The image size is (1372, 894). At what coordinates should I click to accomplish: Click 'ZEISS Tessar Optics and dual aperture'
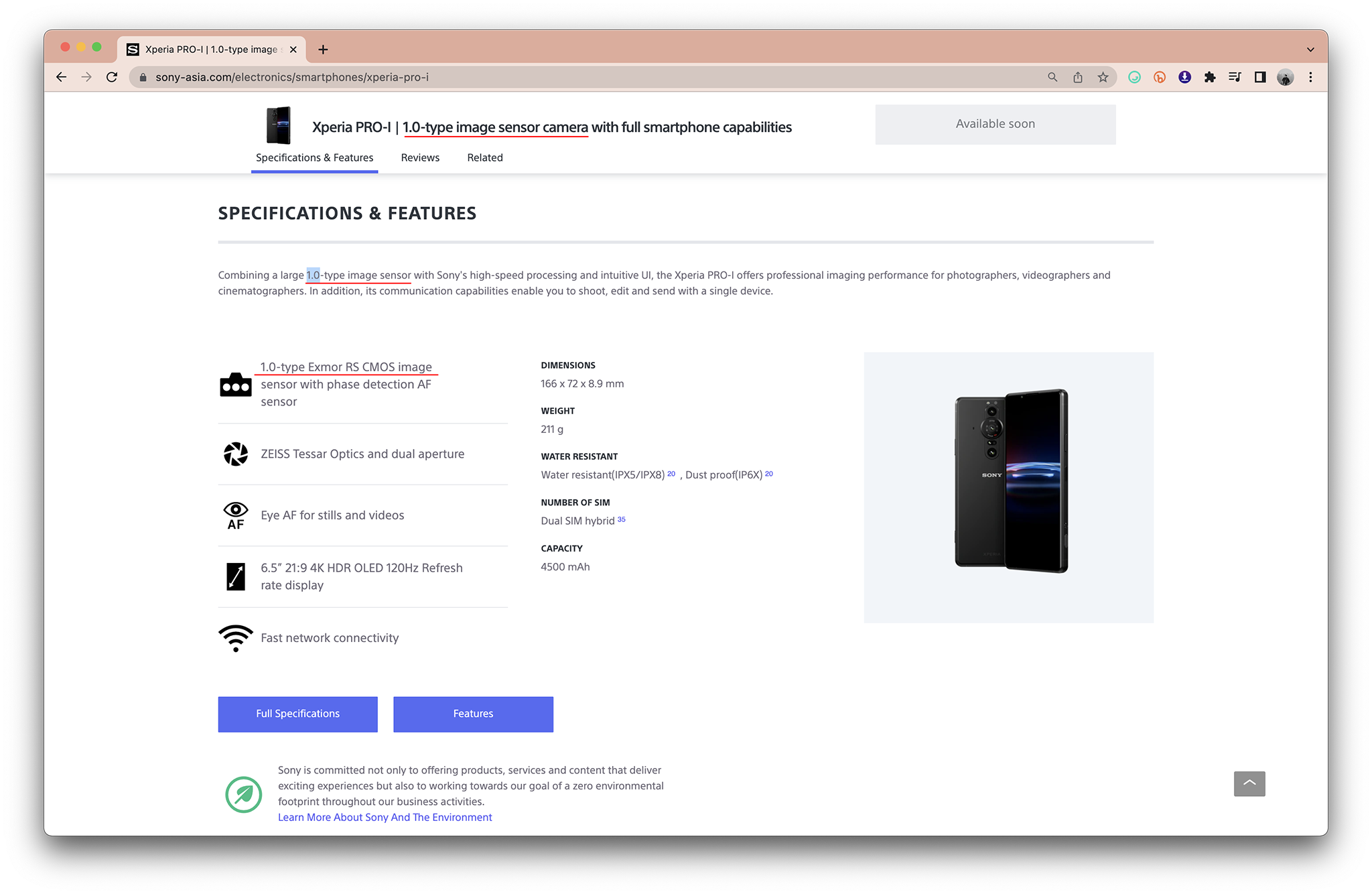click(x=362, y=454)
